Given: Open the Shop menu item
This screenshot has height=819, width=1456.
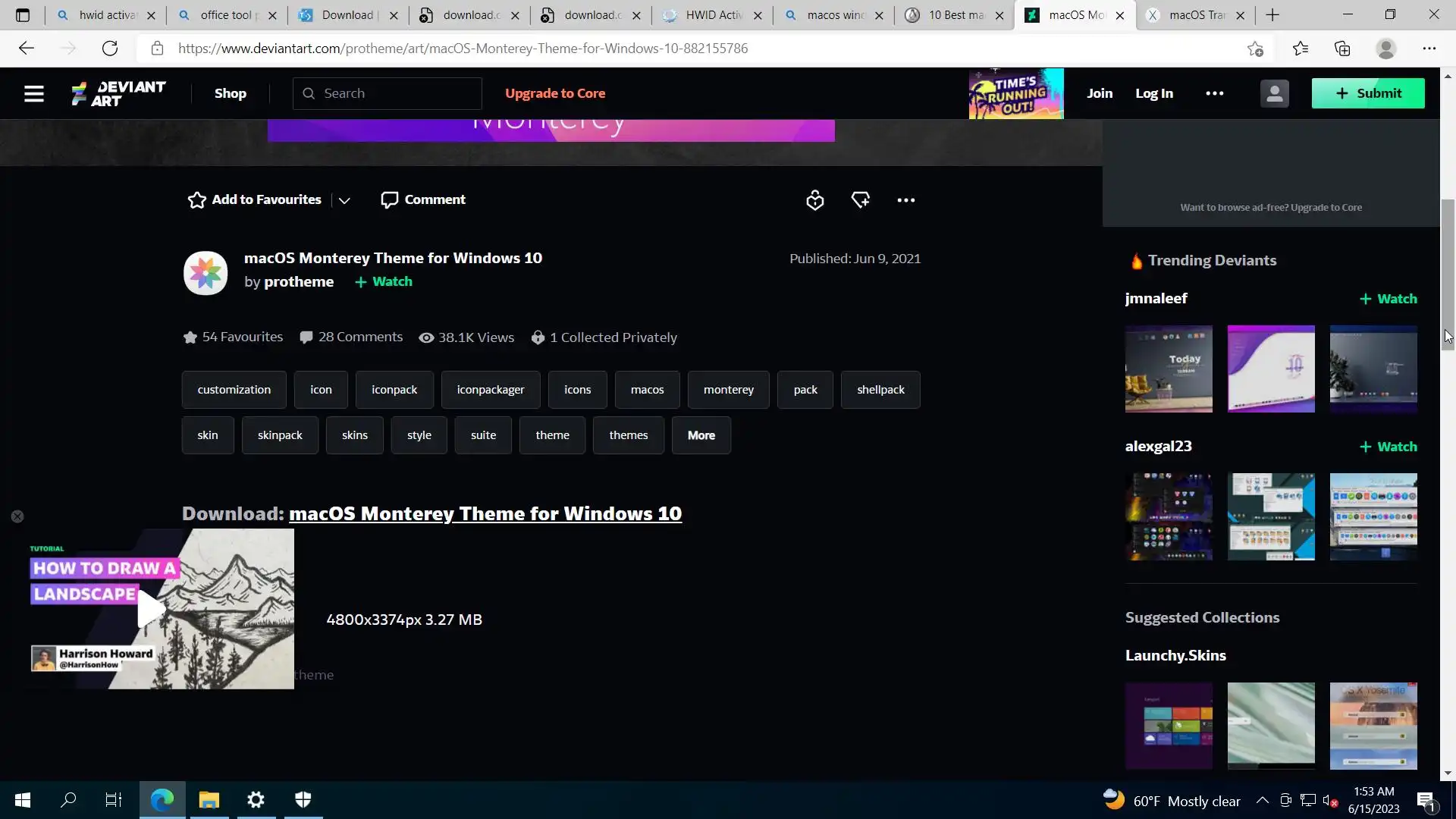Looking at the screenshot, I should (x=230, y=93).
